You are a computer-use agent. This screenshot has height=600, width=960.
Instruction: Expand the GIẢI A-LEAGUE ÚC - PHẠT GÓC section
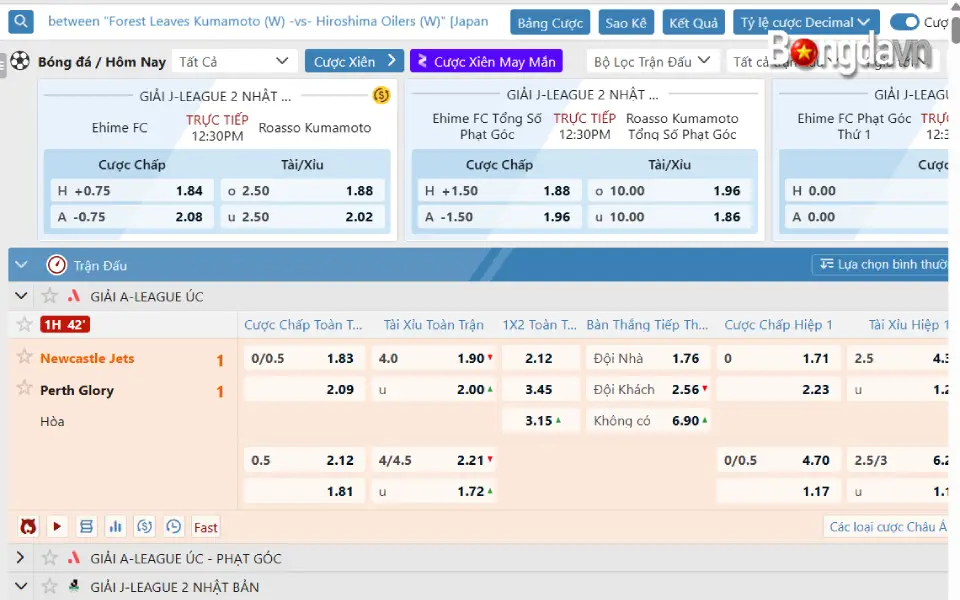click(20, 558)
